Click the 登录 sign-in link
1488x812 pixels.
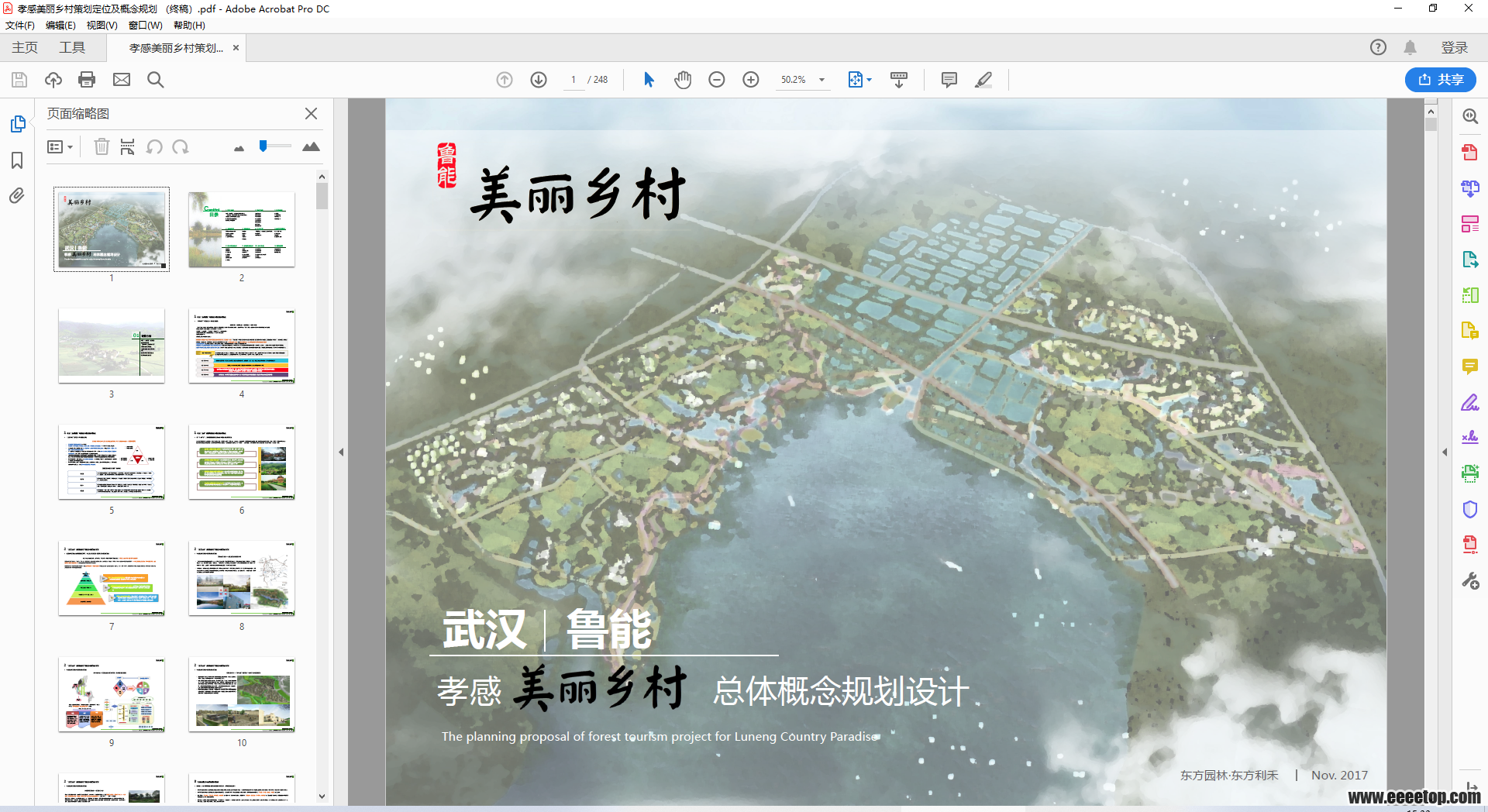click(x=1454, y=48)
